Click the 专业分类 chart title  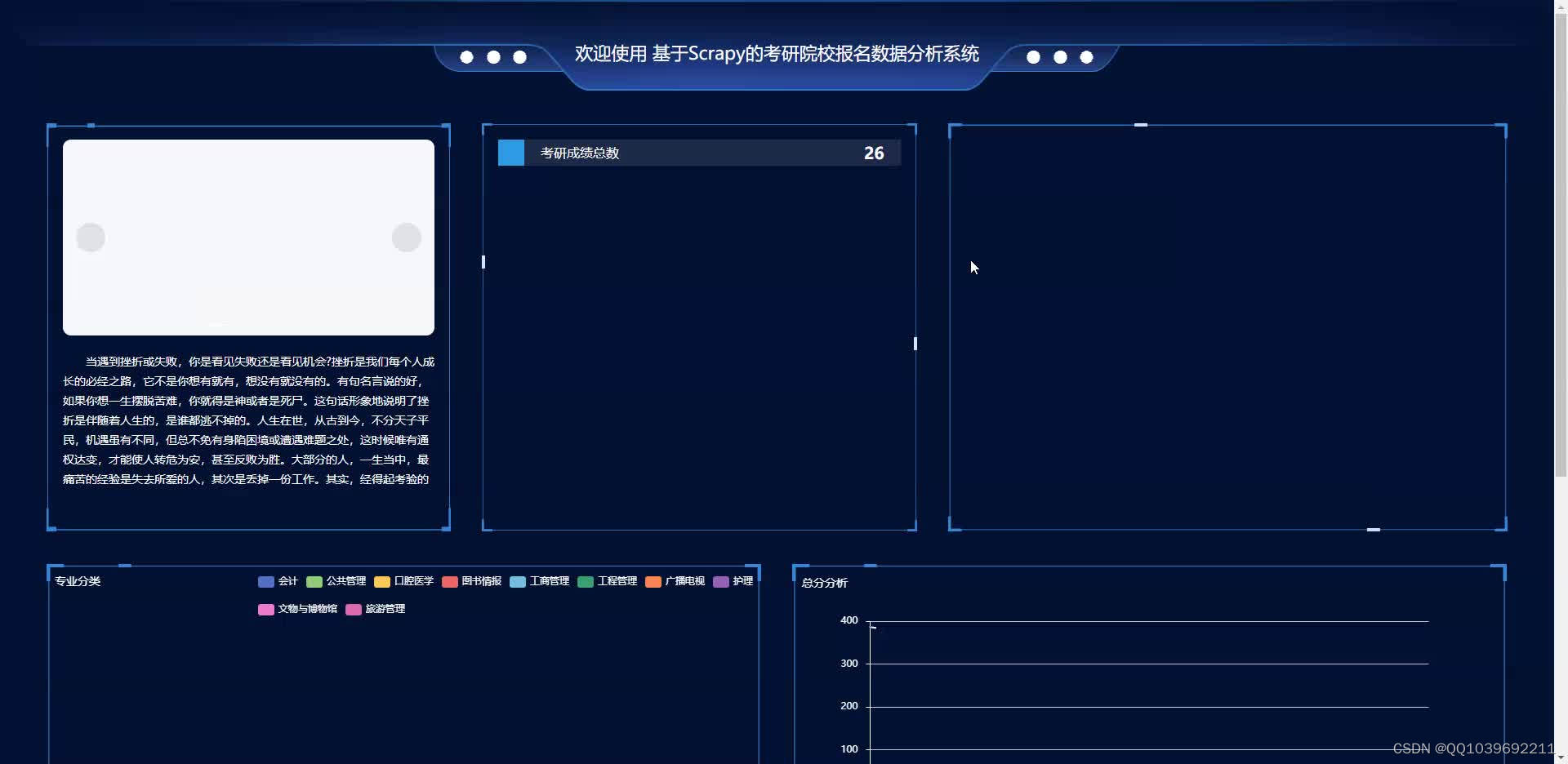[x=78, y=581]
